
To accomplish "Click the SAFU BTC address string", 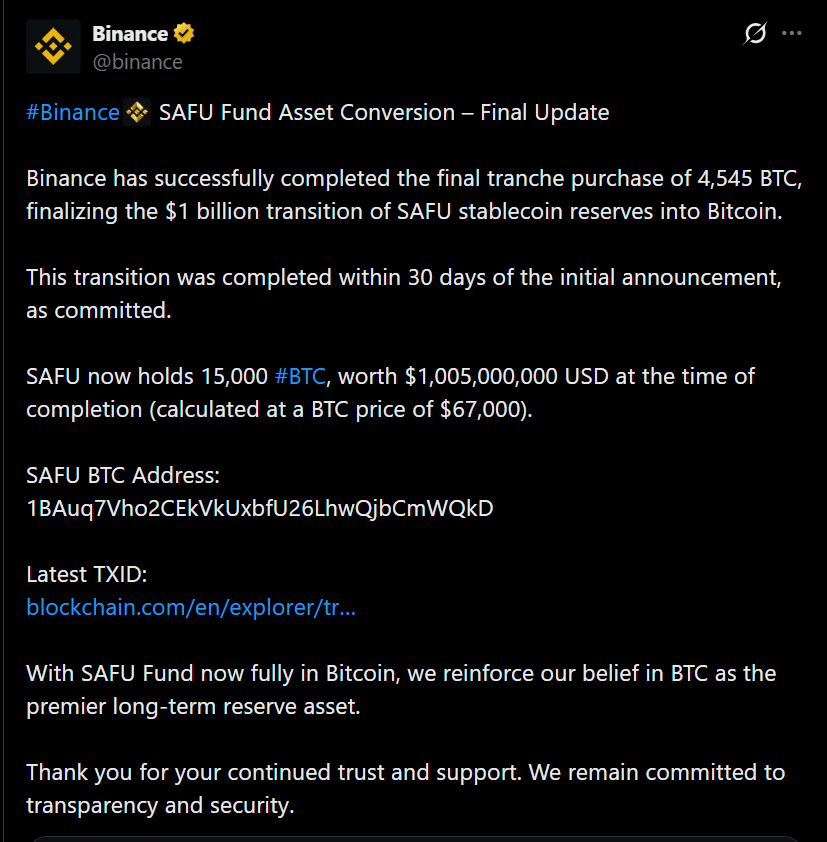I will coord(260,508).
